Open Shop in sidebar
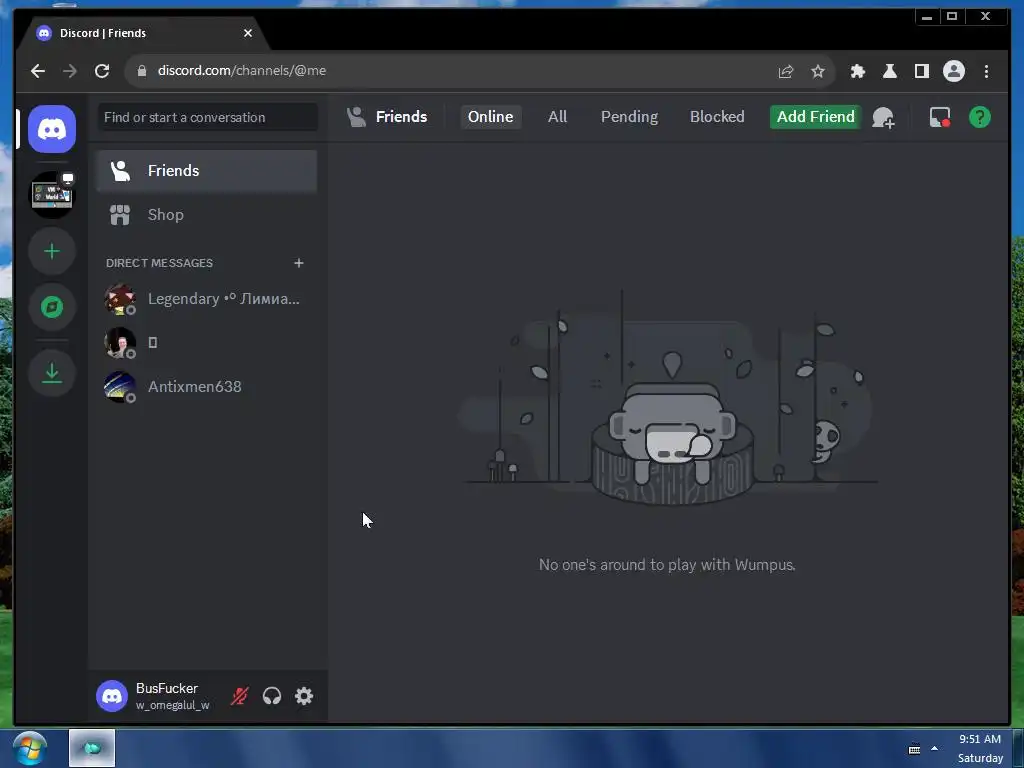 206,215
